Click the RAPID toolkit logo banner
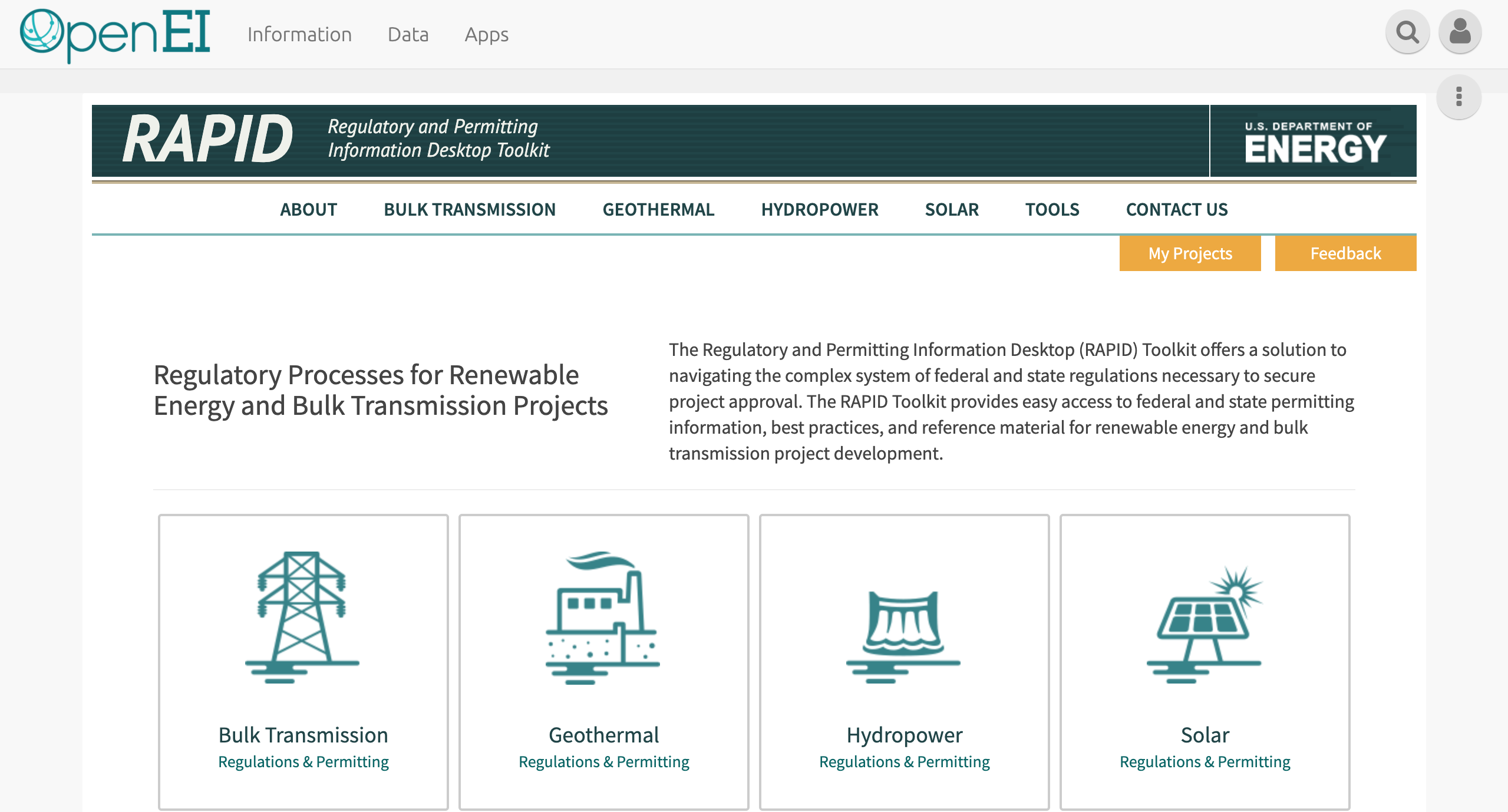This screenshot has height=812, width=1508. coord(207,140)
